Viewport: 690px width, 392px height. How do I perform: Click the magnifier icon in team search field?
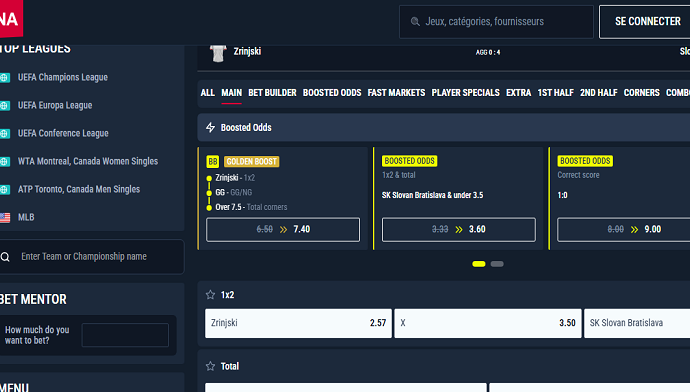5,257
